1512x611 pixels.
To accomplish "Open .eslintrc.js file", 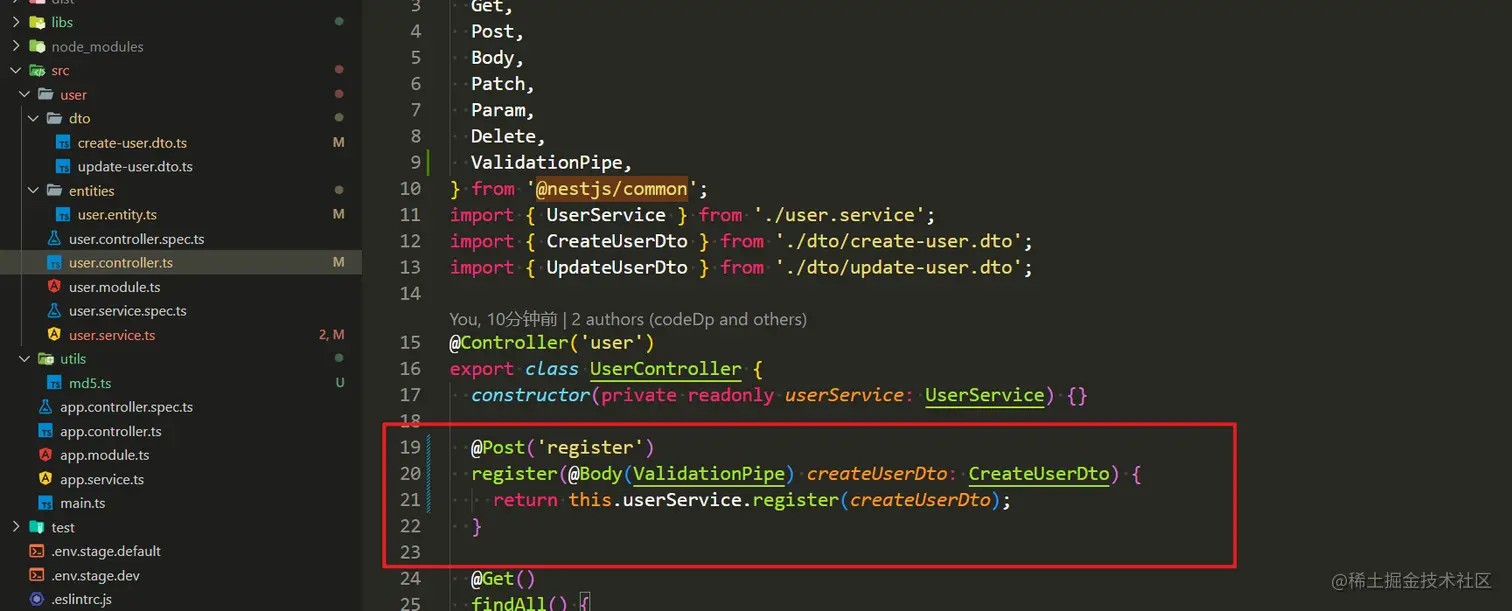I will (x=82, y=599).
